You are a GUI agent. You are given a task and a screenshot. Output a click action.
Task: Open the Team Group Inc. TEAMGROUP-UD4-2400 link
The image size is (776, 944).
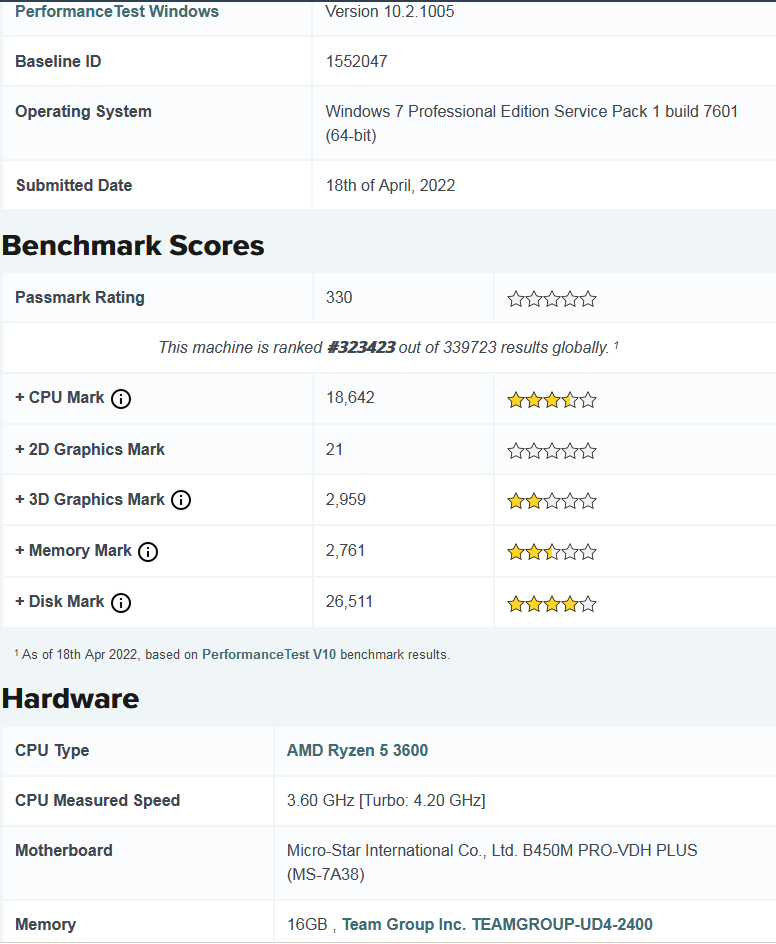pyautogui.click(x=497, y=924)
